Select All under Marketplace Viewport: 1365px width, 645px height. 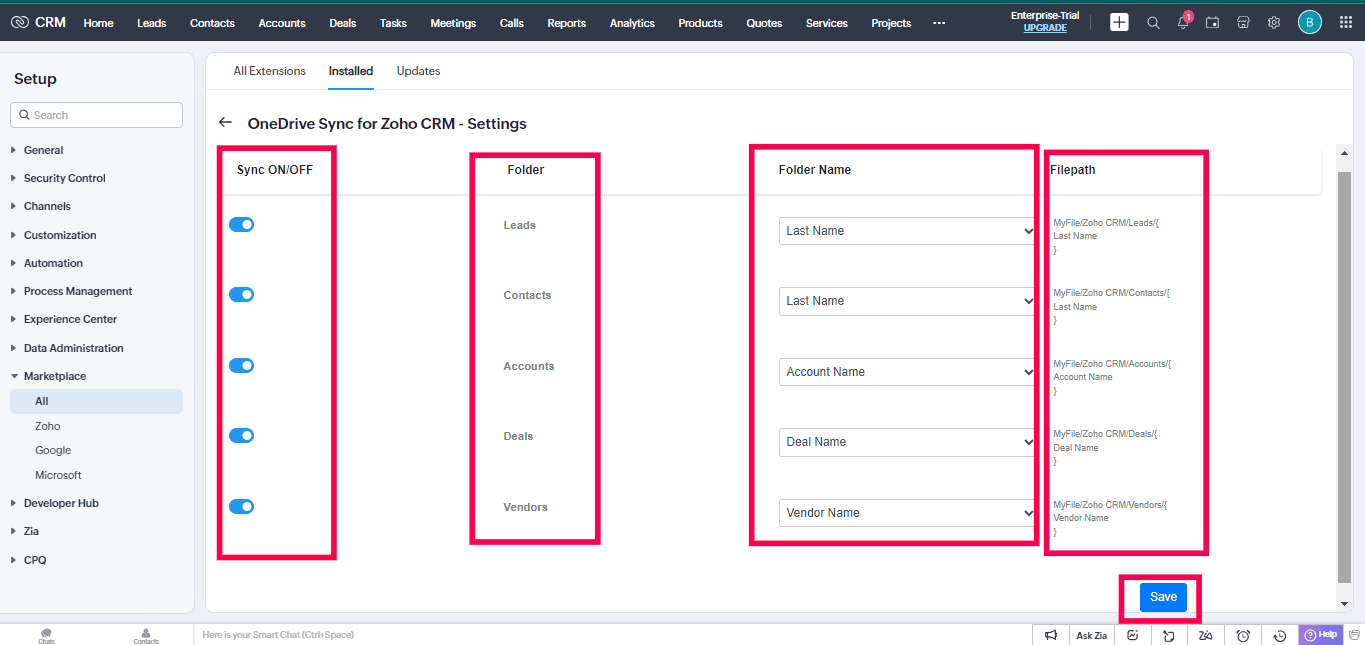pos(96,401)
